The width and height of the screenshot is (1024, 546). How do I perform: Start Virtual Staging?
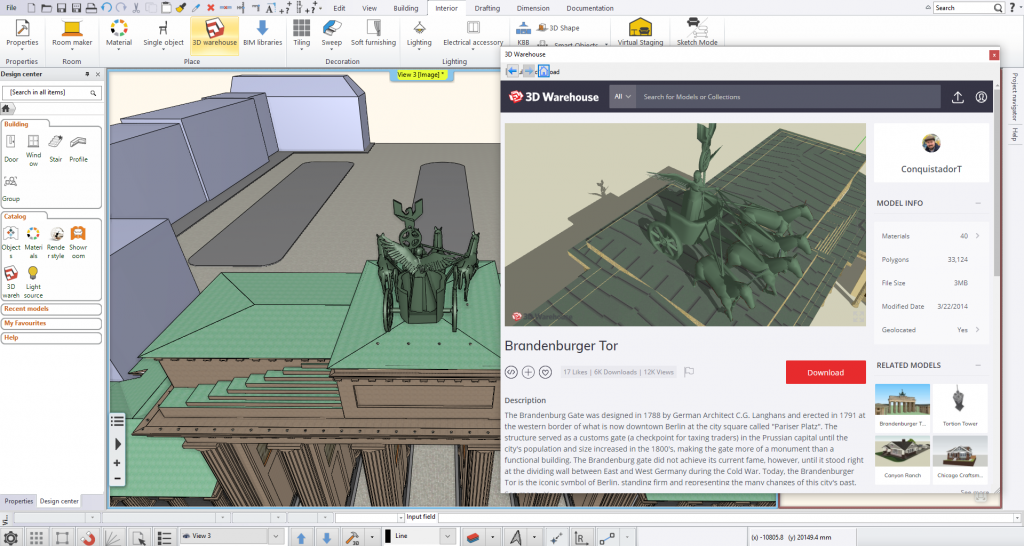coord(640,32)
